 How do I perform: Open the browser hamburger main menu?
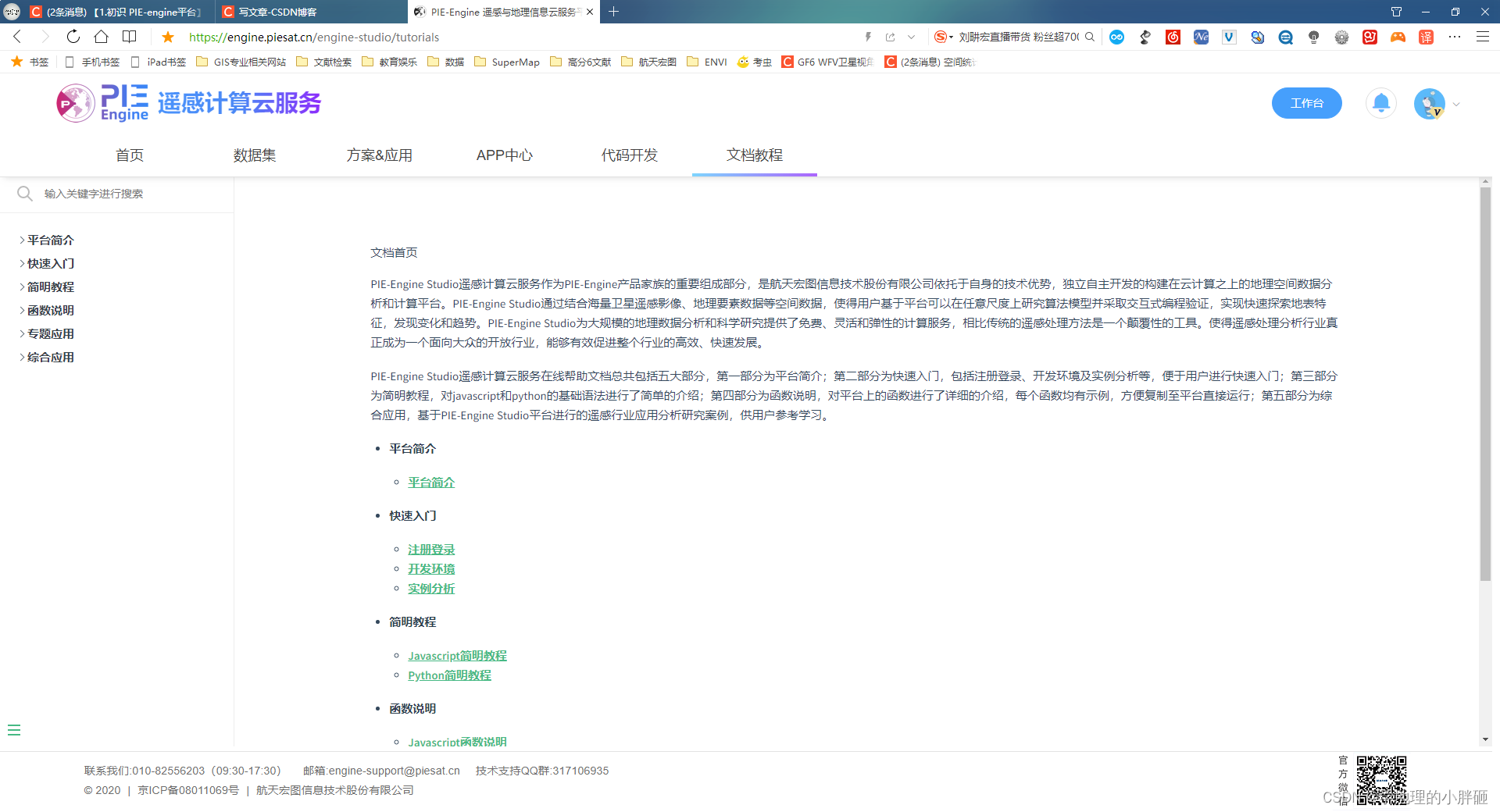[1483, 37]
